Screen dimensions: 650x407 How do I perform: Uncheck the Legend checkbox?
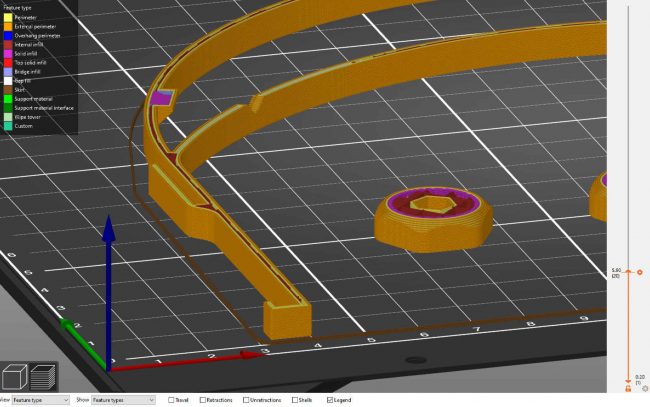click(329, 400)
